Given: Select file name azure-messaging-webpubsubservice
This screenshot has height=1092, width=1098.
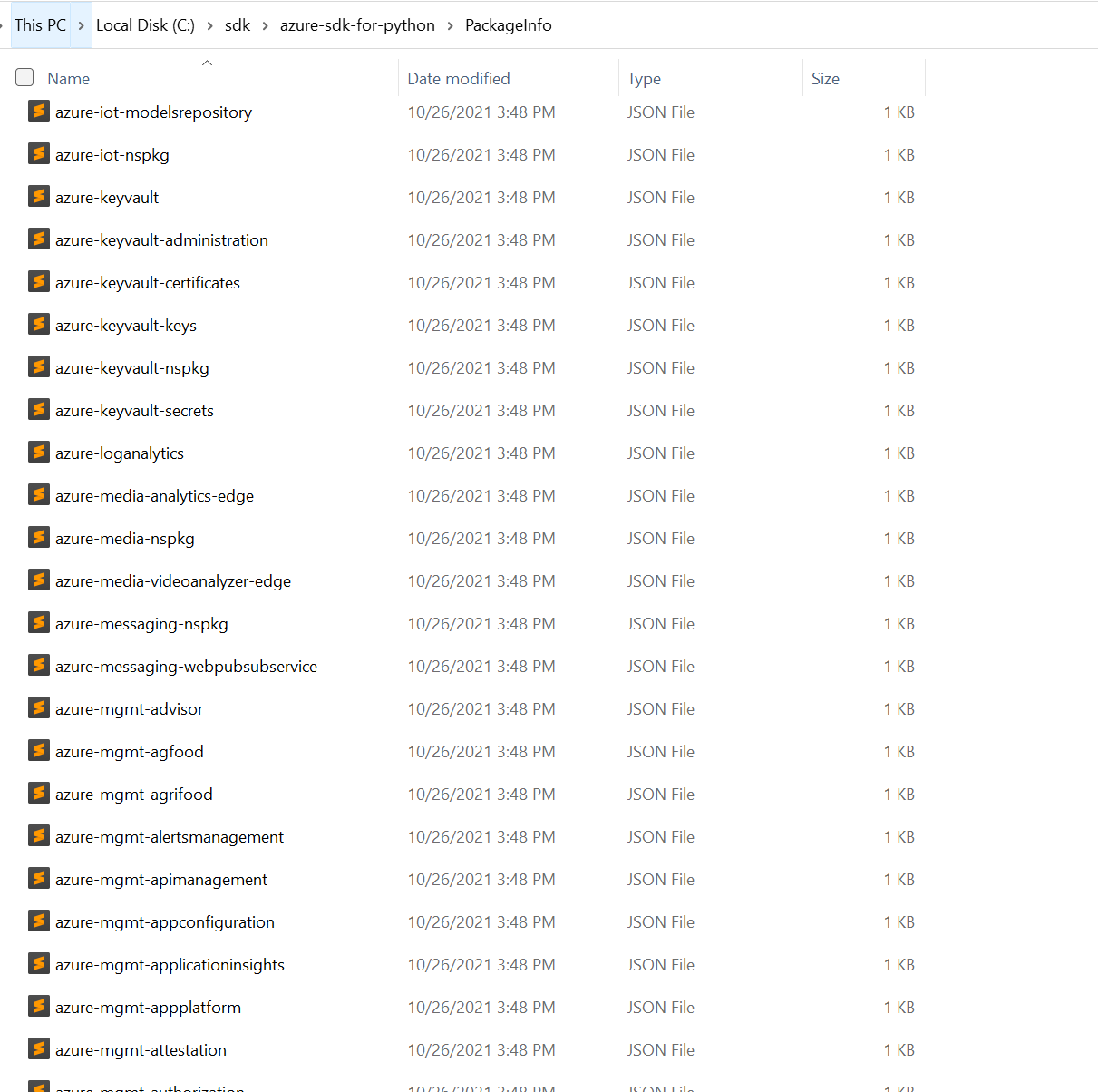Looking at the screenshot, I should pos(186,667).
